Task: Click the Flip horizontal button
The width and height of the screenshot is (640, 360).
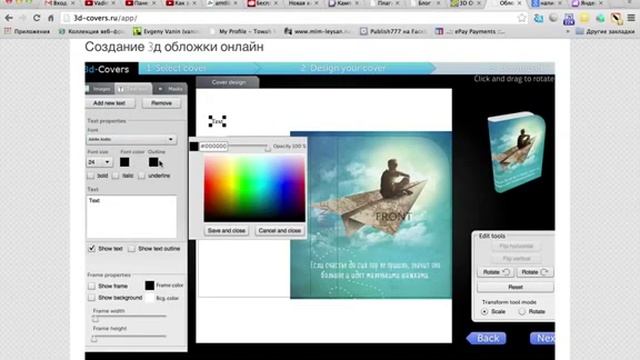Action: tap(516, 246)
